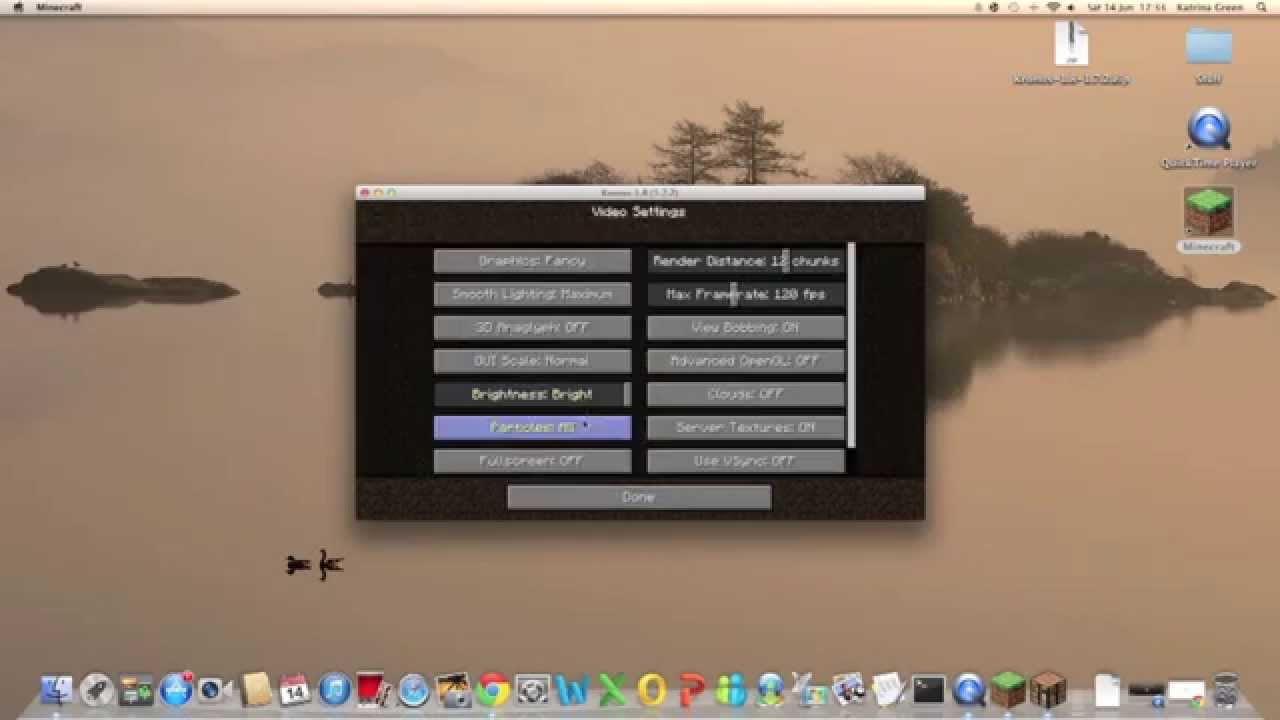Open the Minecraft menu bar item
Screen dimensions: 1280x720
click(59, 7)
